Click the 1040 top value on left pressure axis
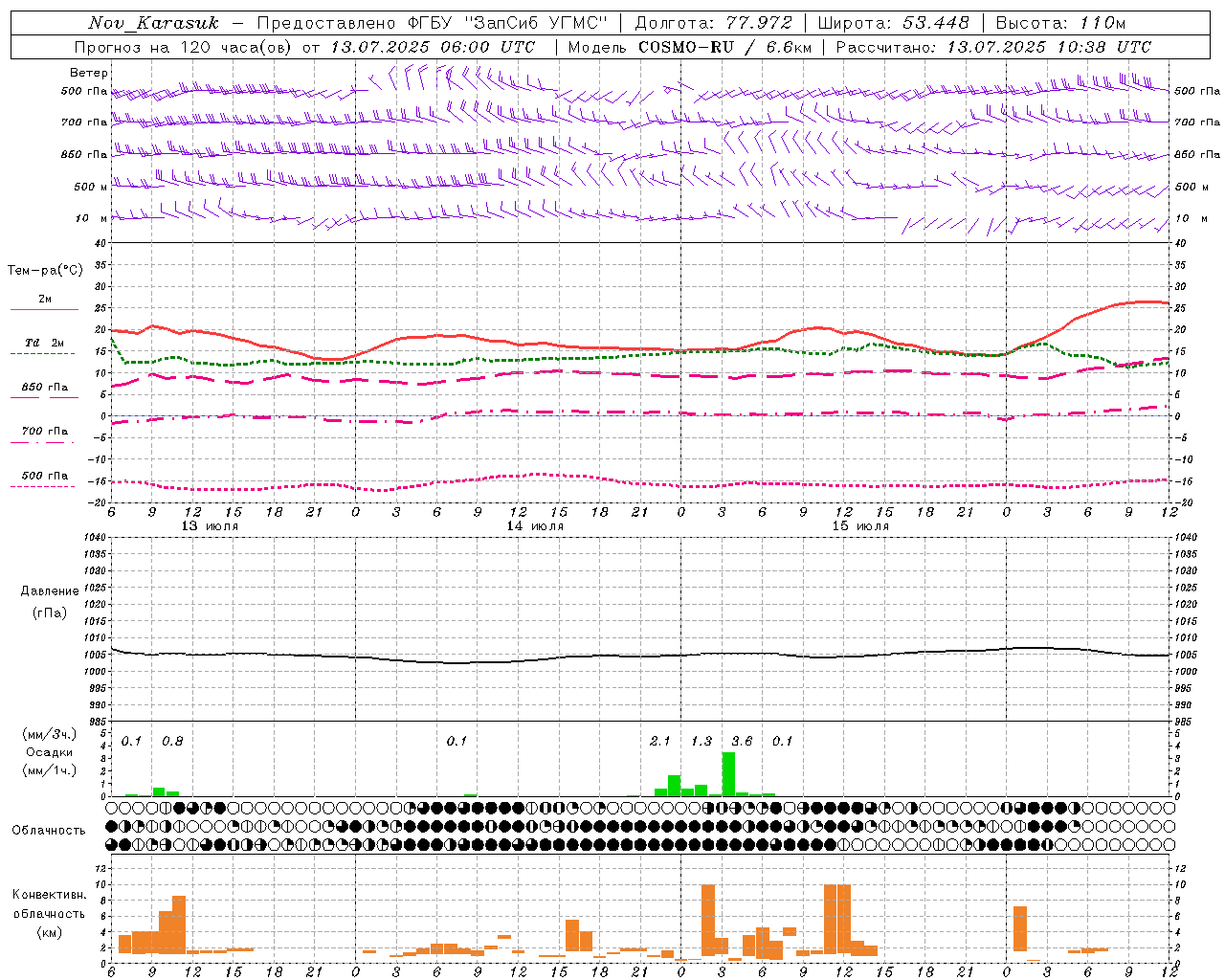Image resolution: width=1225 pixels, height=980 pixels. click(96, 537)
